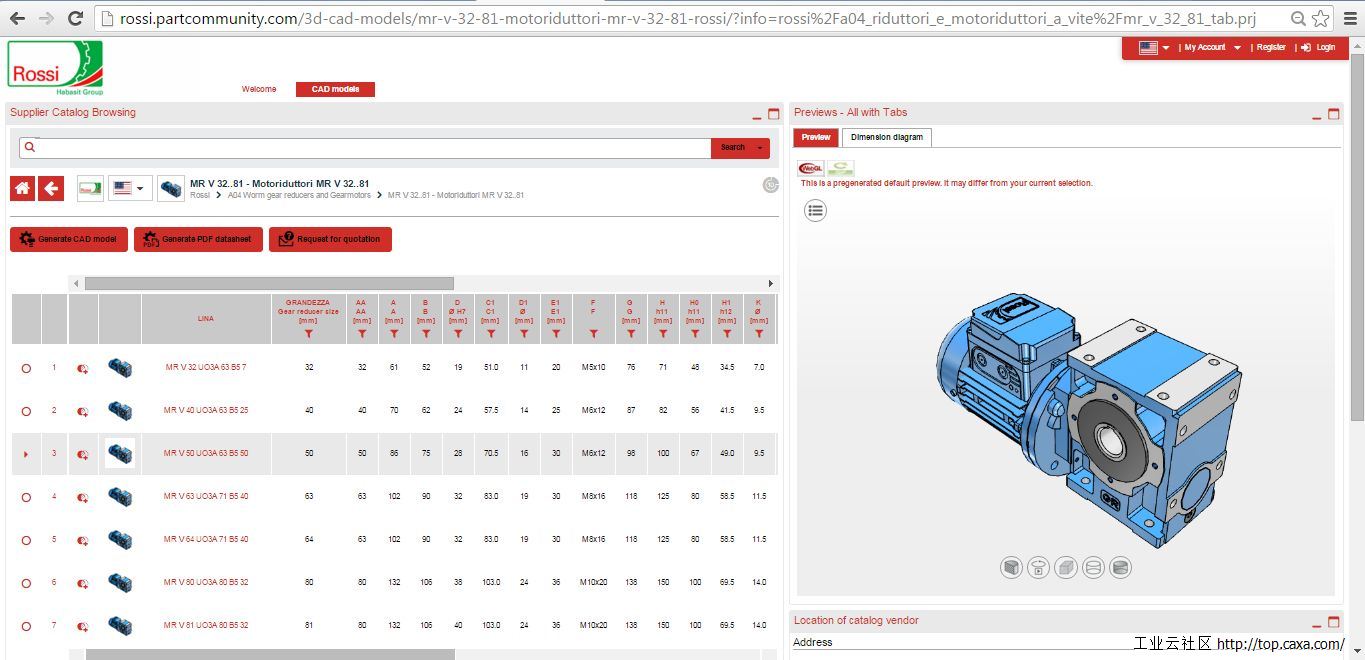Image resolution: width=1365 pixels, height=660 pixels.
Task: Click the Rossi catalog logo thumbnail beside the flag
Action: point(90,188)
